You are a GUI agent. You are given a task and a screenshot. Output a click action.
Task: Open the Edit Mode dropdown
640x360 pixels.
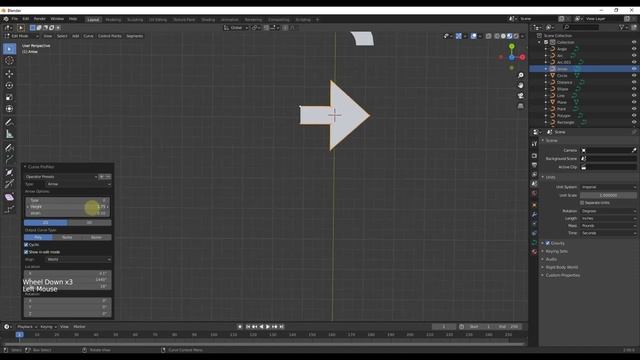tap(21, 36)
